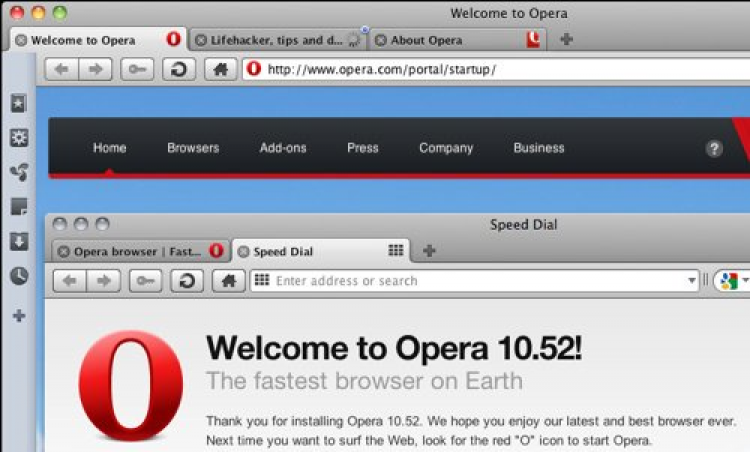
Task: Close the Speed Dial tab
Action: coord(243,252)
